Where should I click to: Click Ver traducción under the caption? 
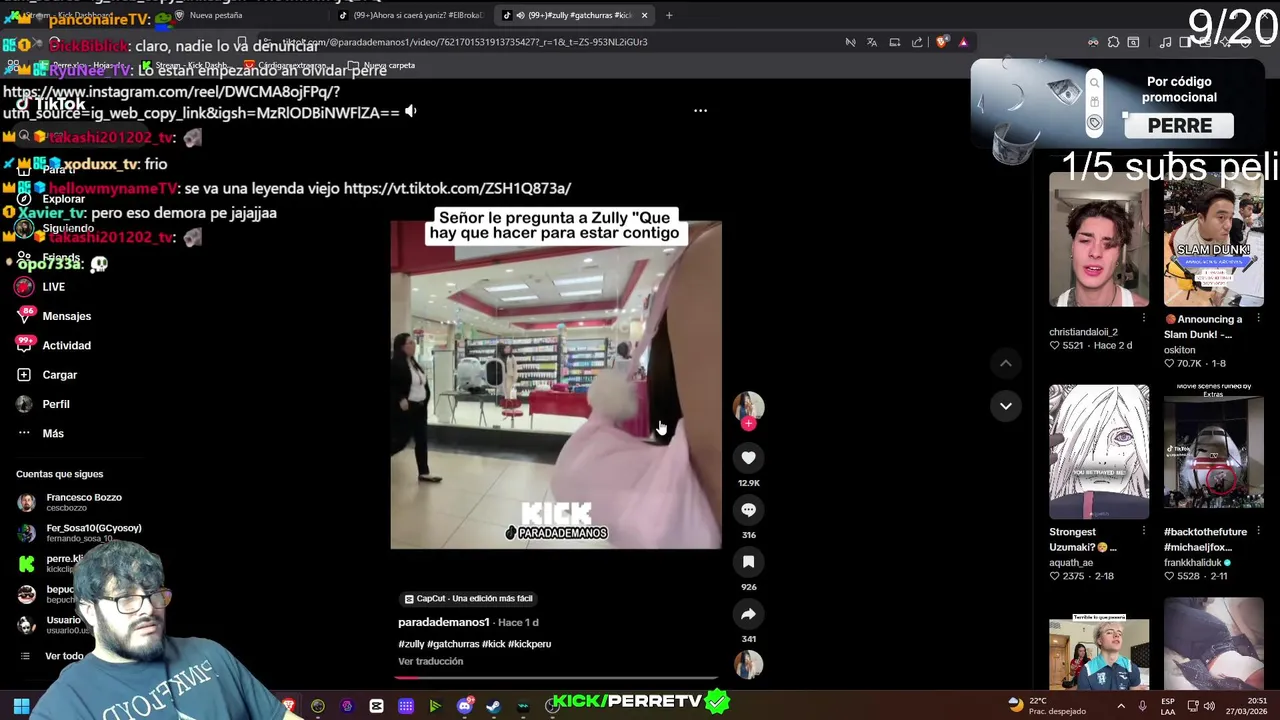pyautogui.click(x=430, y=661)
